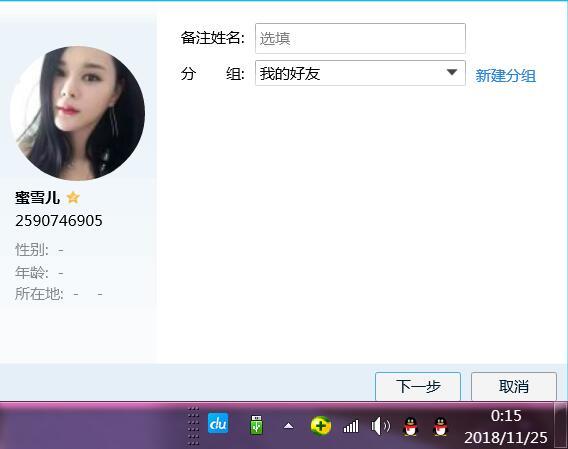Open the 360 security green plus icon
568x449 pixels.
tap(321, 425)
